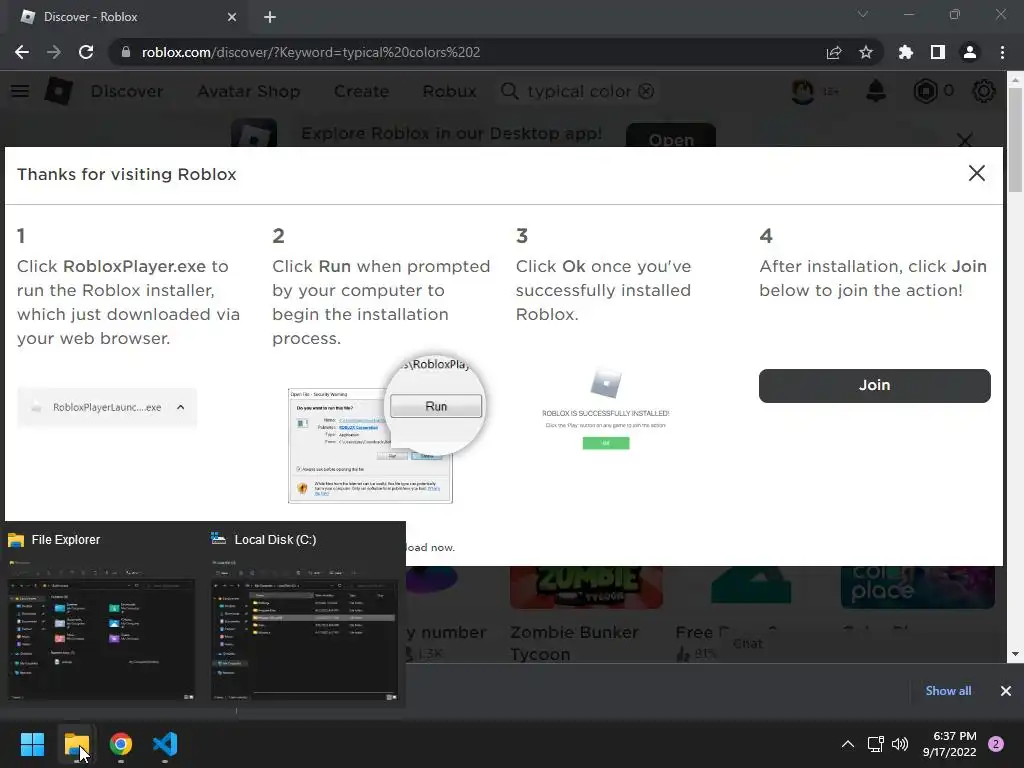Click in the address bar URL
Screen dimensions: 1024x768
[311, 52]
